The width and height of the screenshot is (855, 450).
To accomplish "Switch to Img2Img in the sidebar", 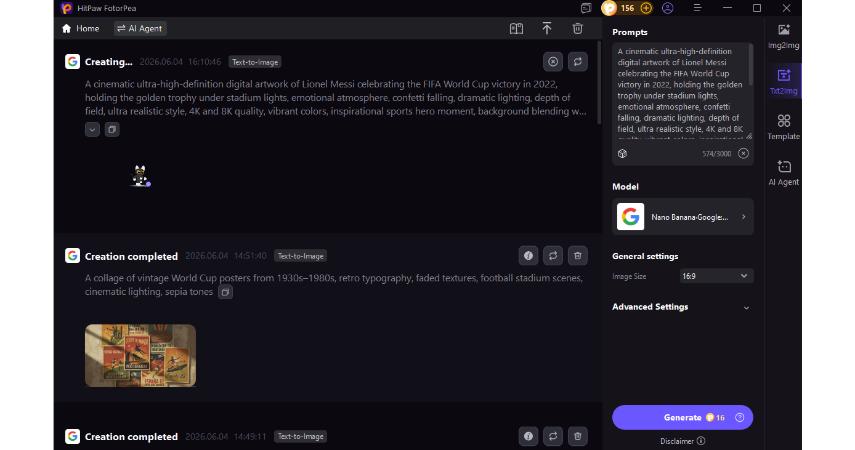I will [x=784, y=37].
